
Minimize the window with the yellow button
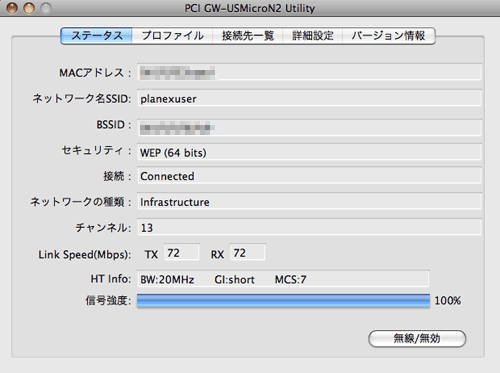[29, 8]
